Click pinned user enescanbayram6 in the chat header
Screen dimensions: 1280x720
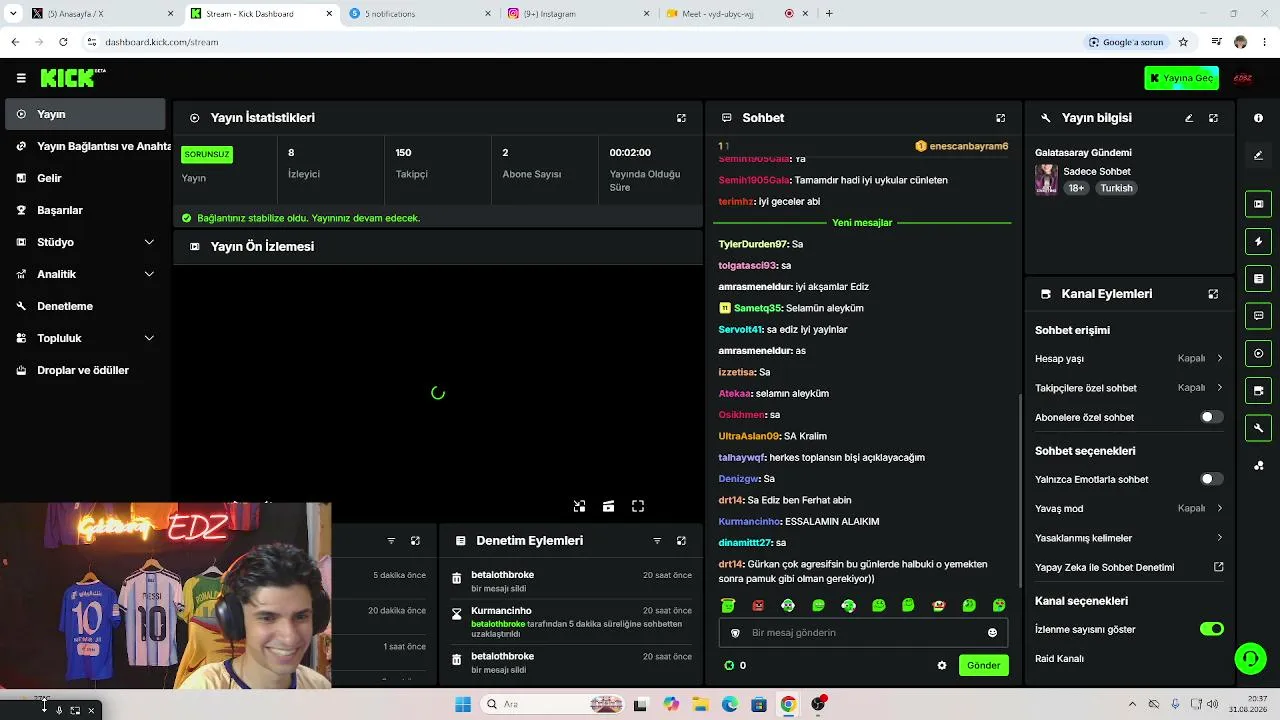point(962,146)
